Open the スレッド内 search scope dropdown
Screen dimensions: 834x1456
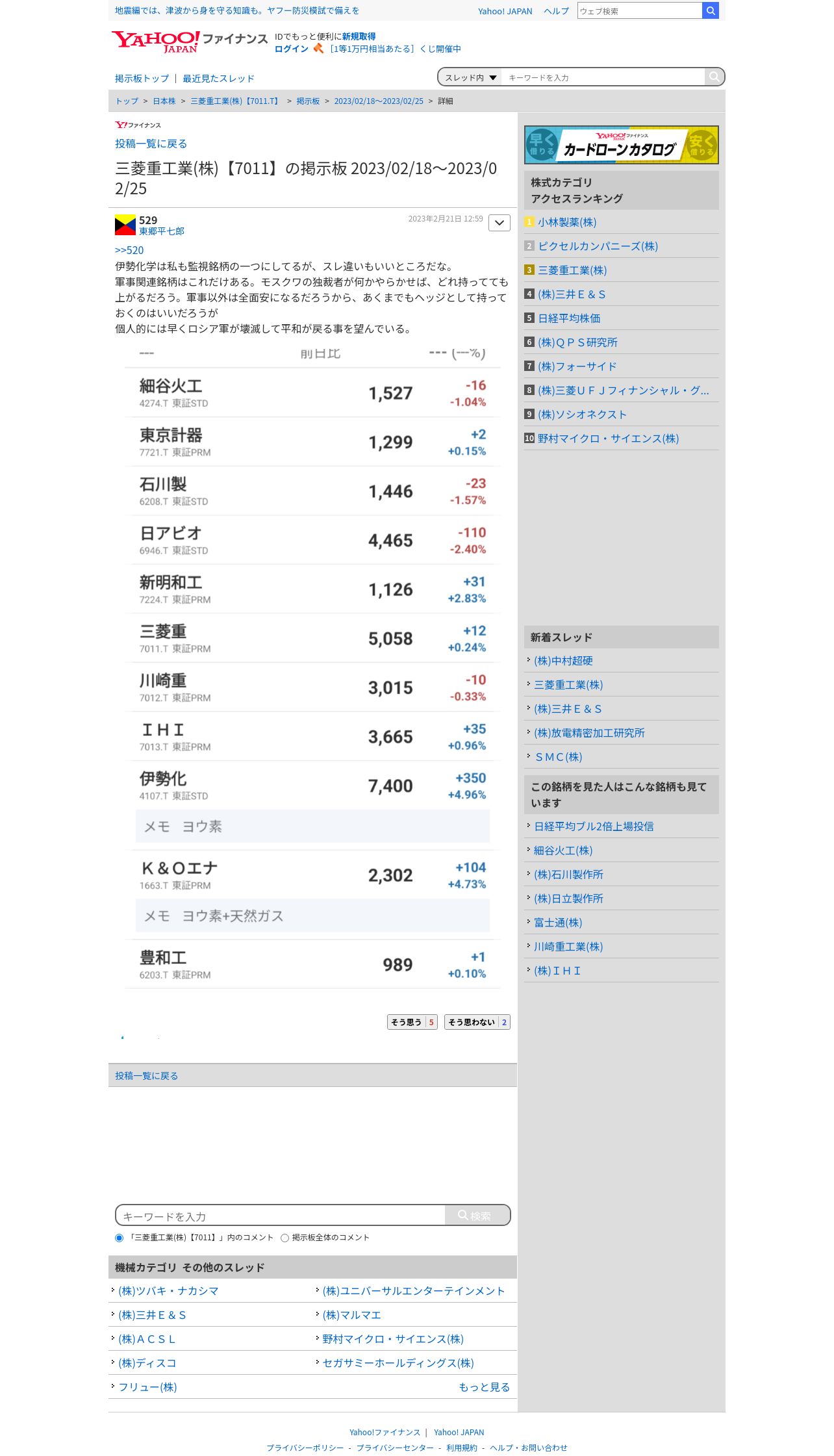point(470,77)
